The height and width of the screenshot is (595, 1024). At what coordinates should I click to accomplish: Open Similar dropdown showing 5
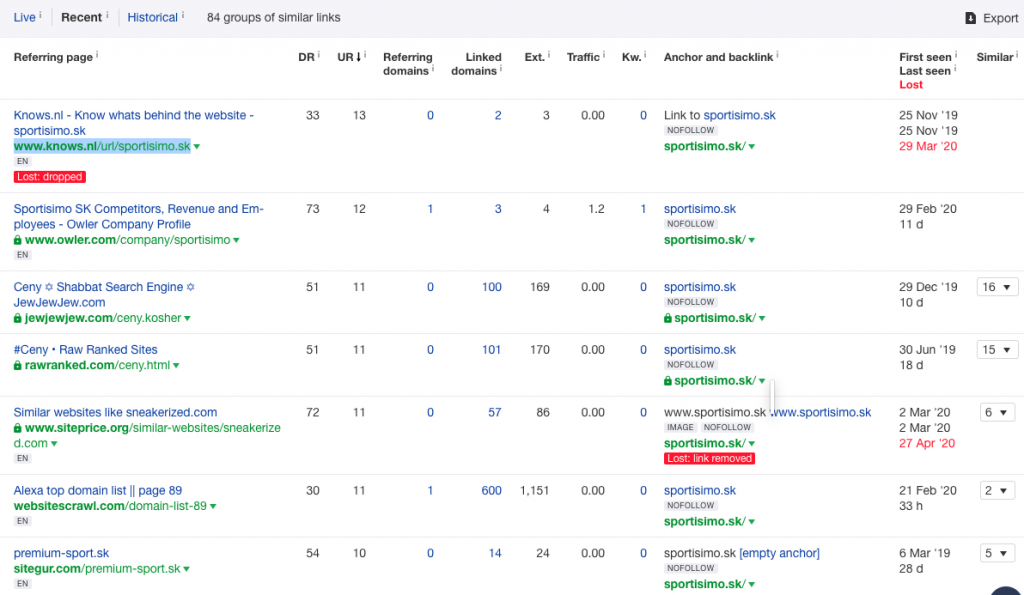click(997, 554)
